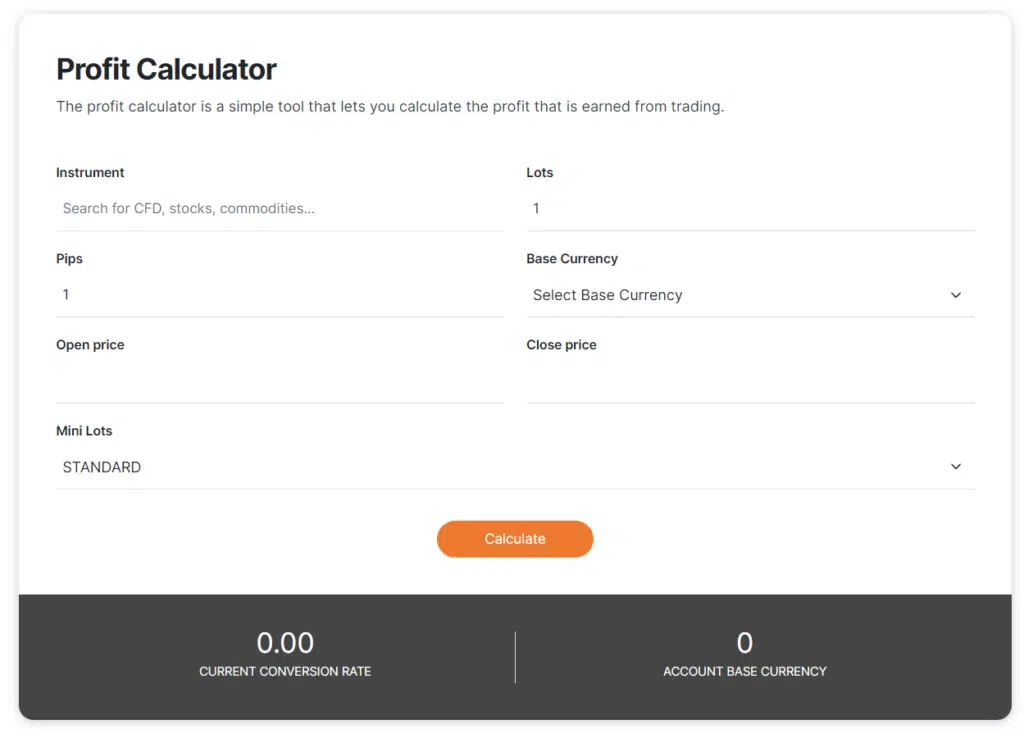Click the Pips label
The height and width of the screenshot is (729, 1024).
pos(69,259)
